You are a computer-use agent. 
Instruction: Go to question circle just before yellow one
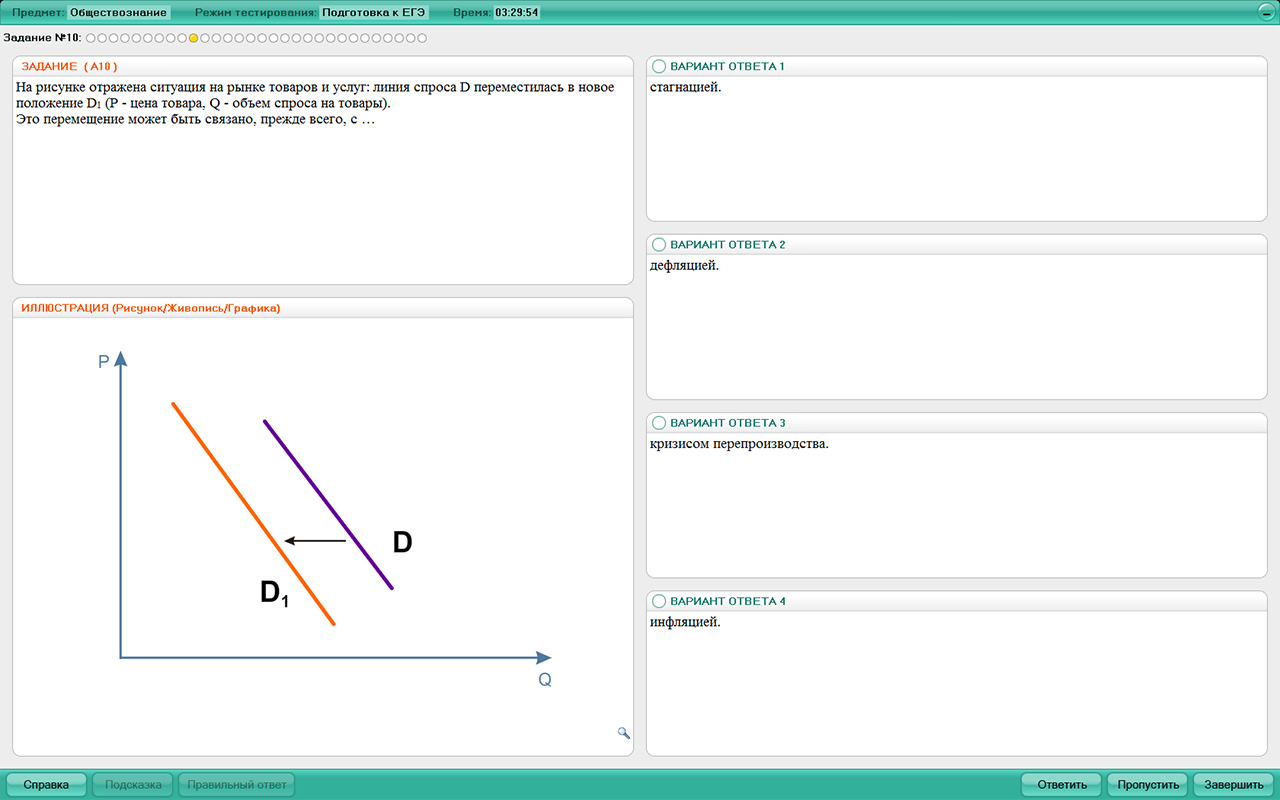click(x=182, y=38)
